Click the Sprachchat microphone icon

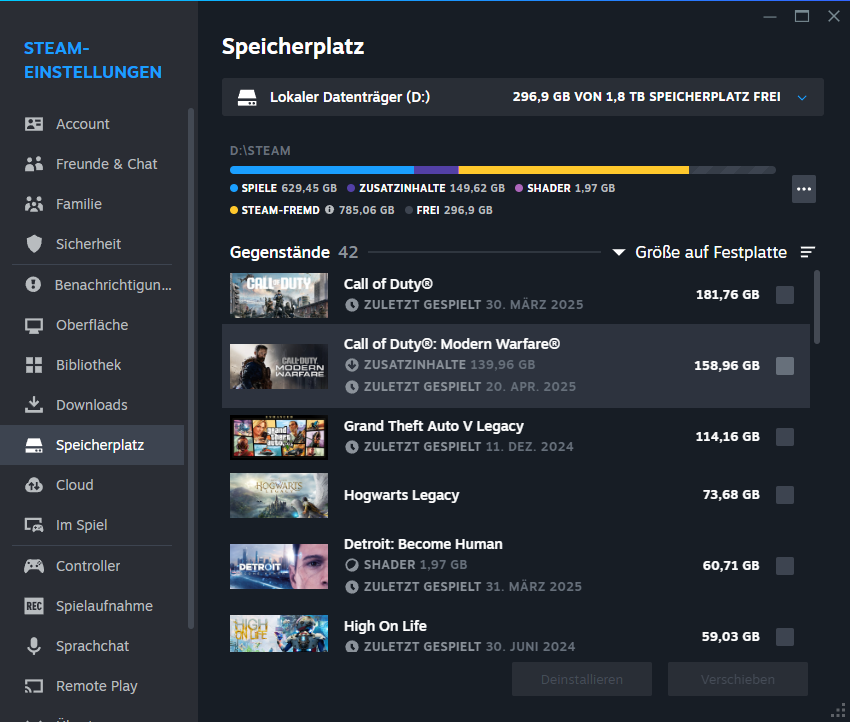tap(34, 646)
